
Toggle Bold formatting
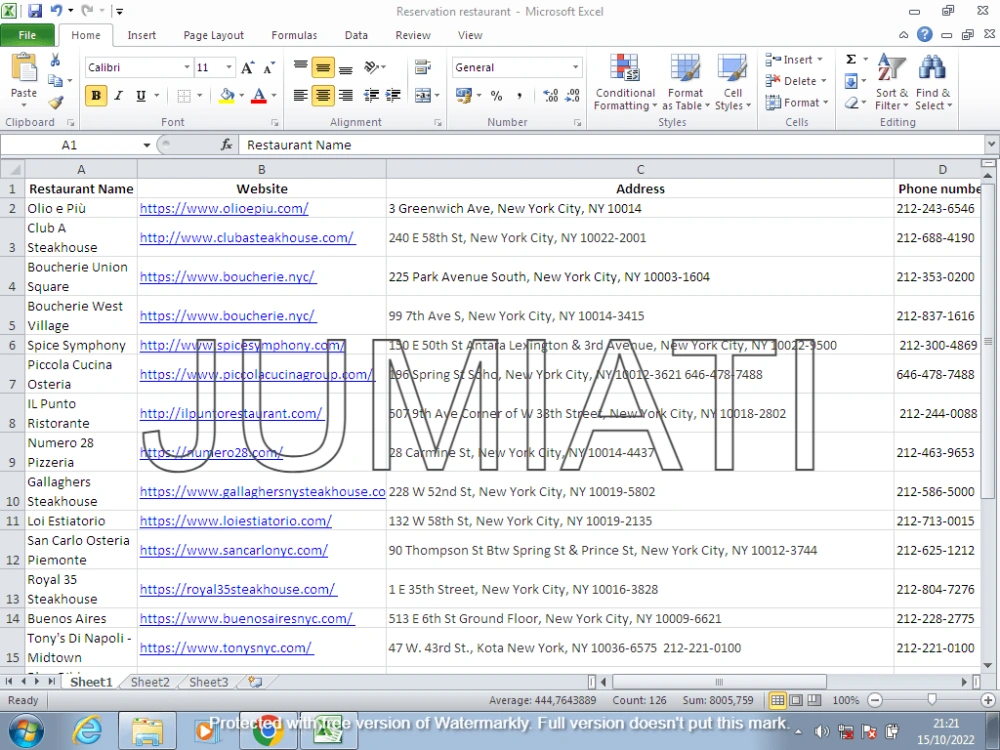coord(96,96)
